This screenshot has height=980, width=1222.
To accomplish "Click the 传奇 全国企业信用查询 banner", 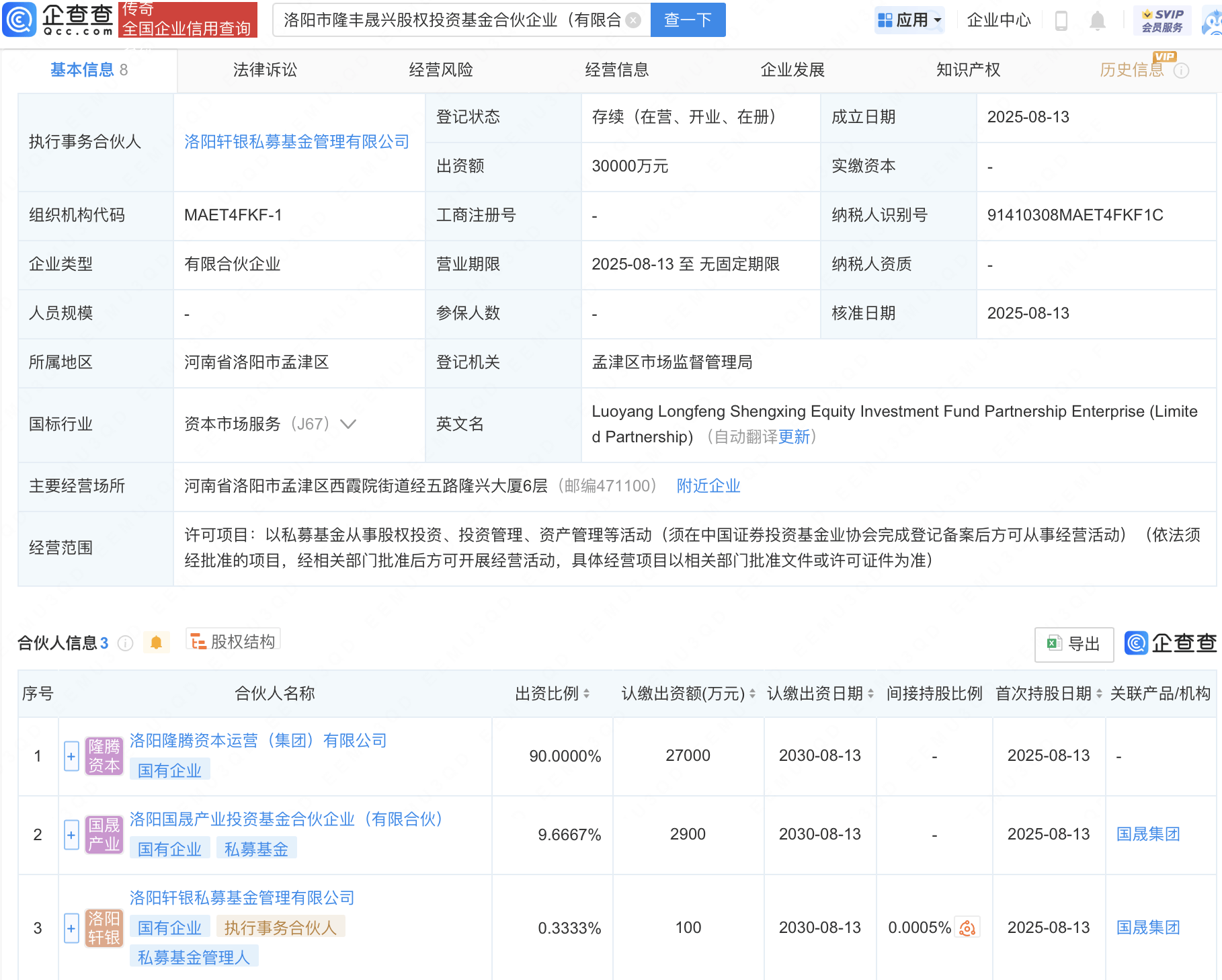I will pyautogui.click(x=188, y=19).
